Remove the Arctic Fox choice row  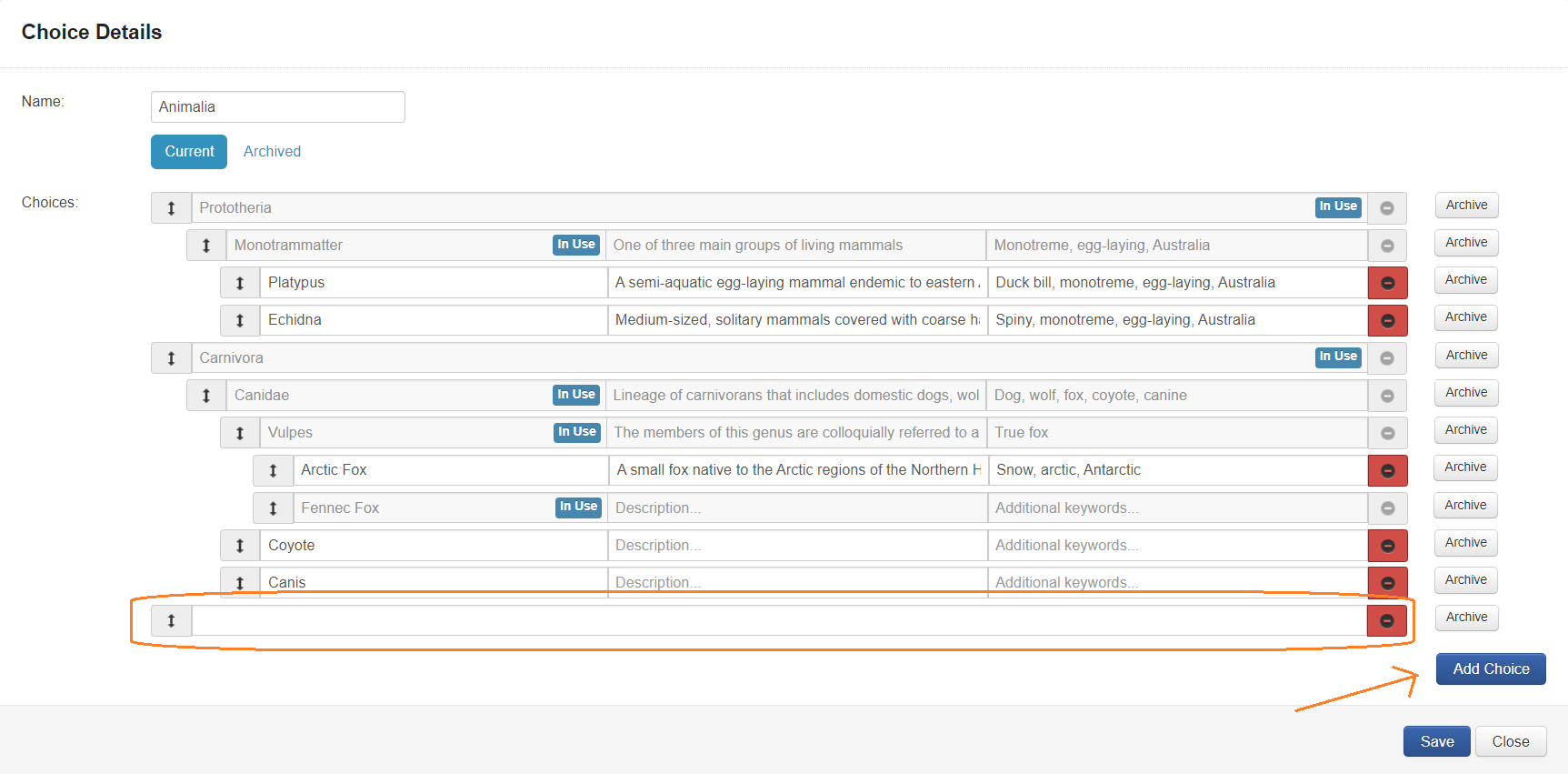pos(1387,470)
